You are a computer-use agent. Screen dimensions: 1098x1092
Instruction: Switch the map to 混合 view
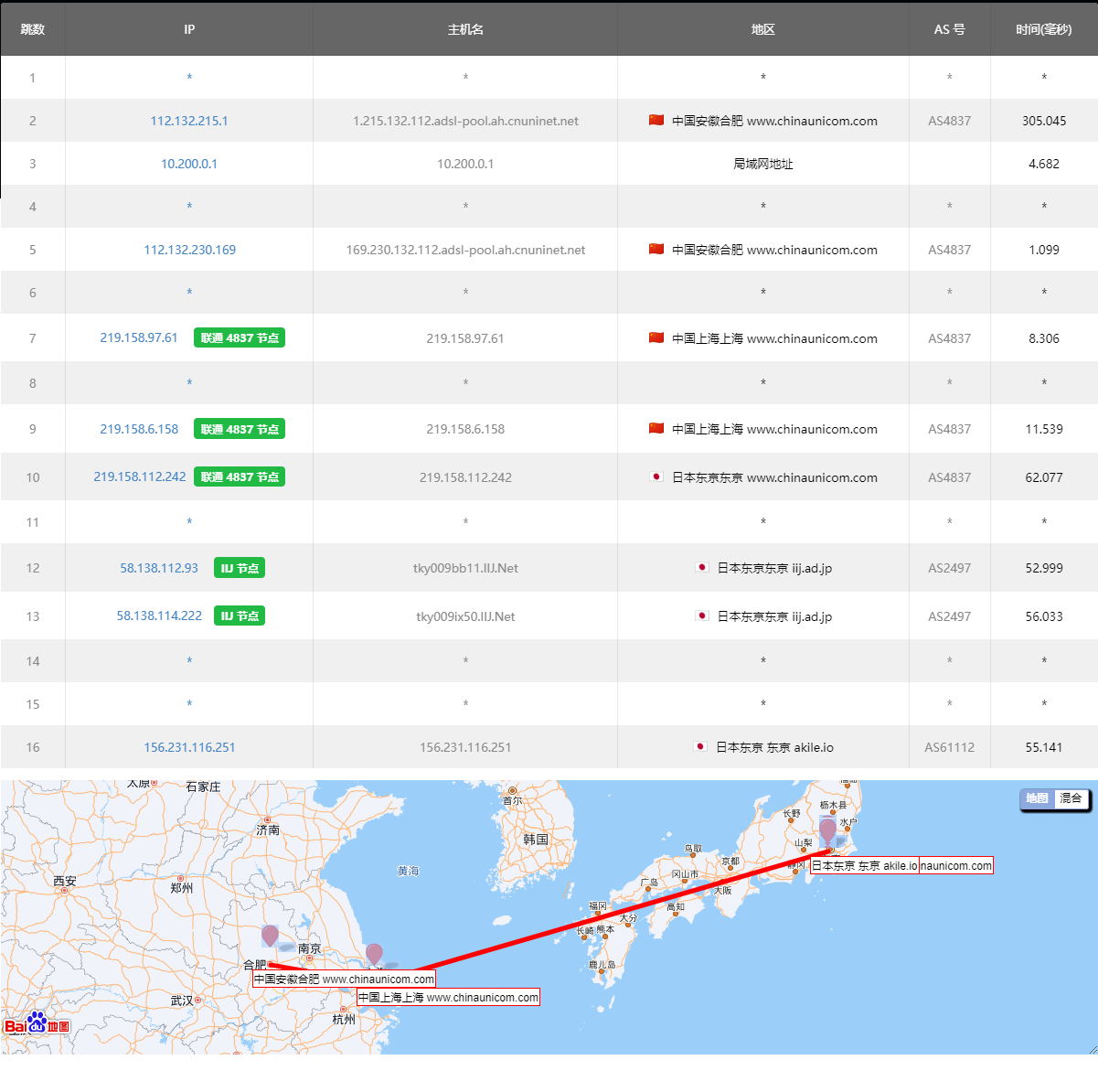(1071, 798)
